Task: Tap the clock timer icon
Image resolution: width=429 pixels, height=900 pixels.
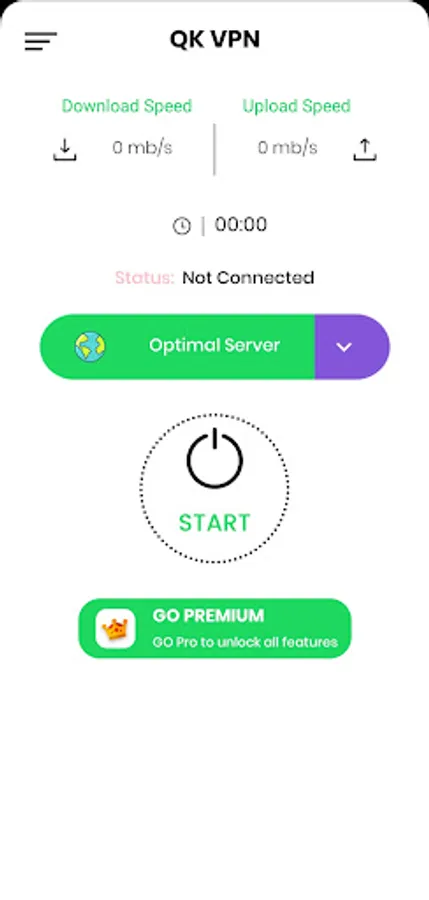Action: coord(181,226)
